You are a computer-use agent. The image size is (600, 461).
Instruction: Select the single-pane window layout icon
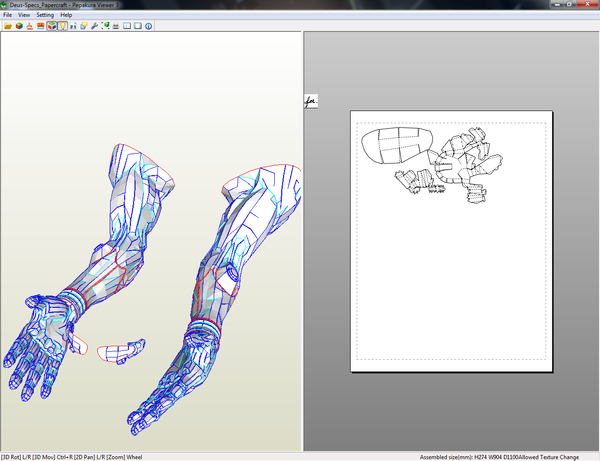click(x=138, y=26)
